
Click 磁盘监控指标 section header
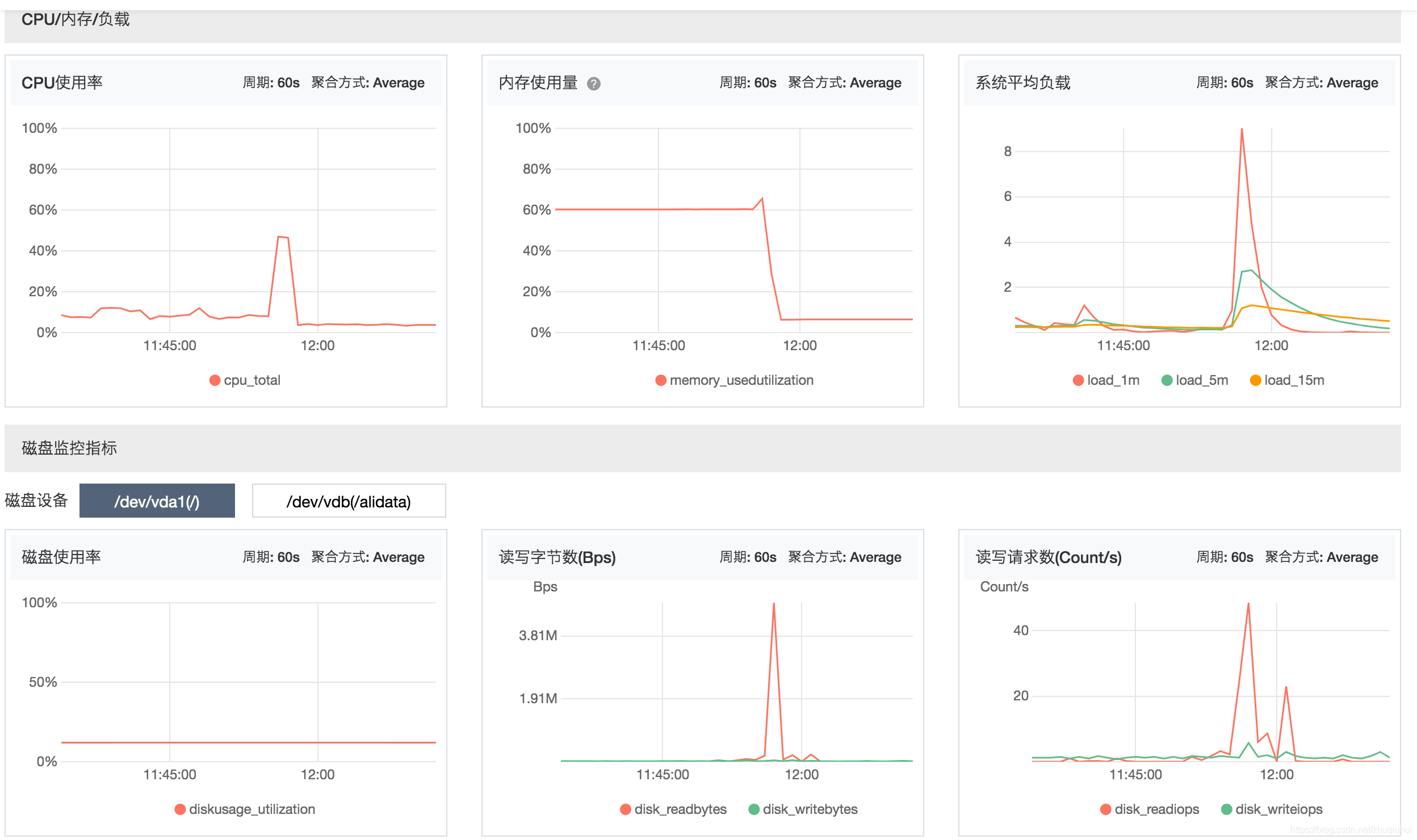coord(69,448)
